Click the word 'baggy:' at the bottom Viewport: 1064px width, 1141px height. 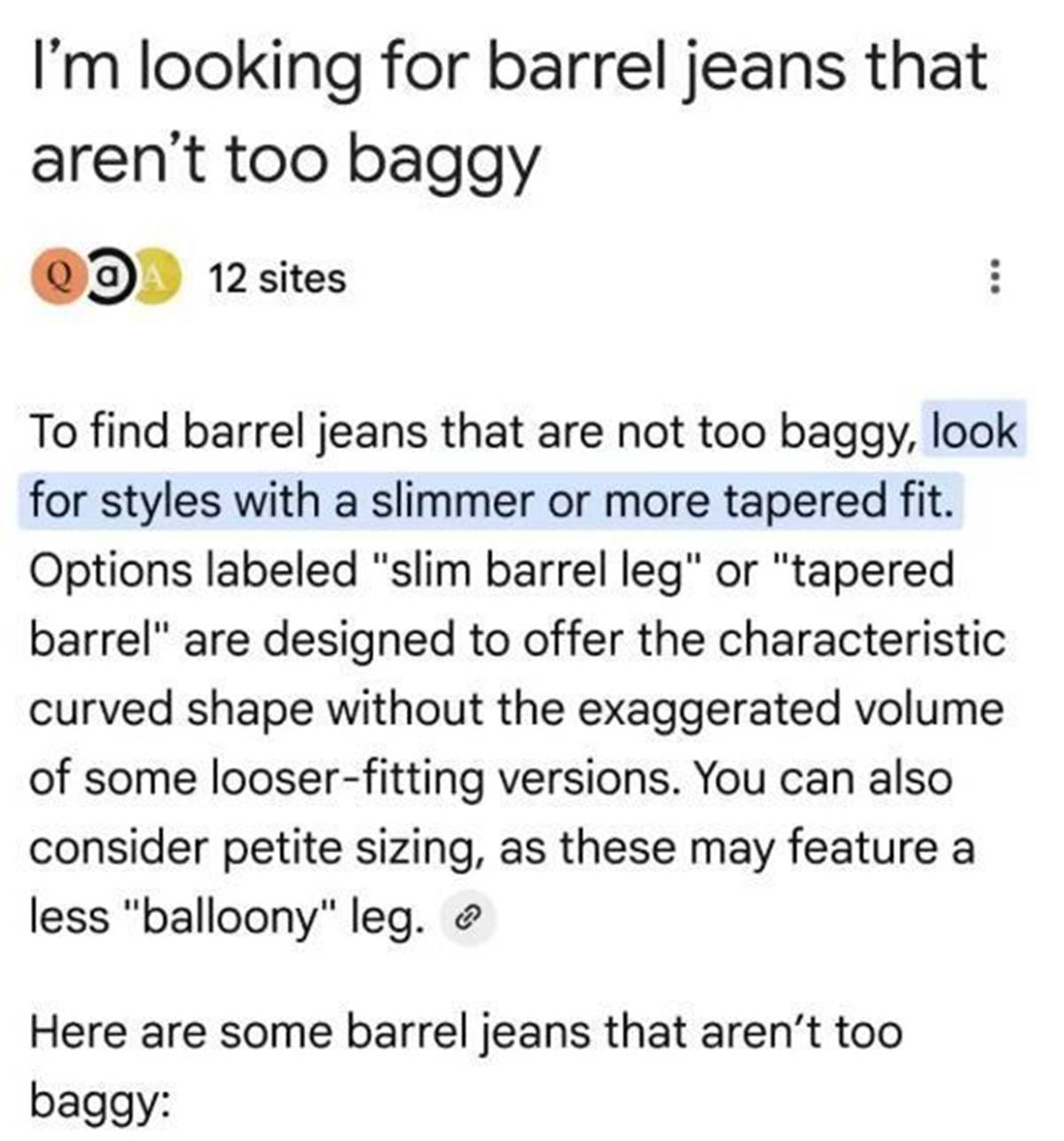(98, 1099)
